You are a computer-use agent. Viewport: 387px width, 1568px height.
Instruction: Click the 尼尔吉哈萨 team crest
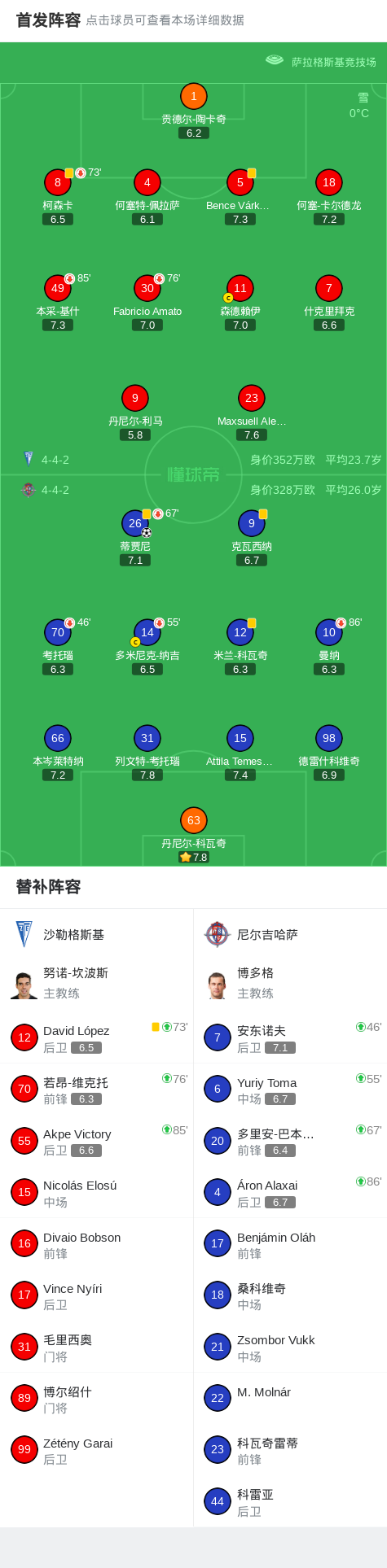click(x=218, y=934)
